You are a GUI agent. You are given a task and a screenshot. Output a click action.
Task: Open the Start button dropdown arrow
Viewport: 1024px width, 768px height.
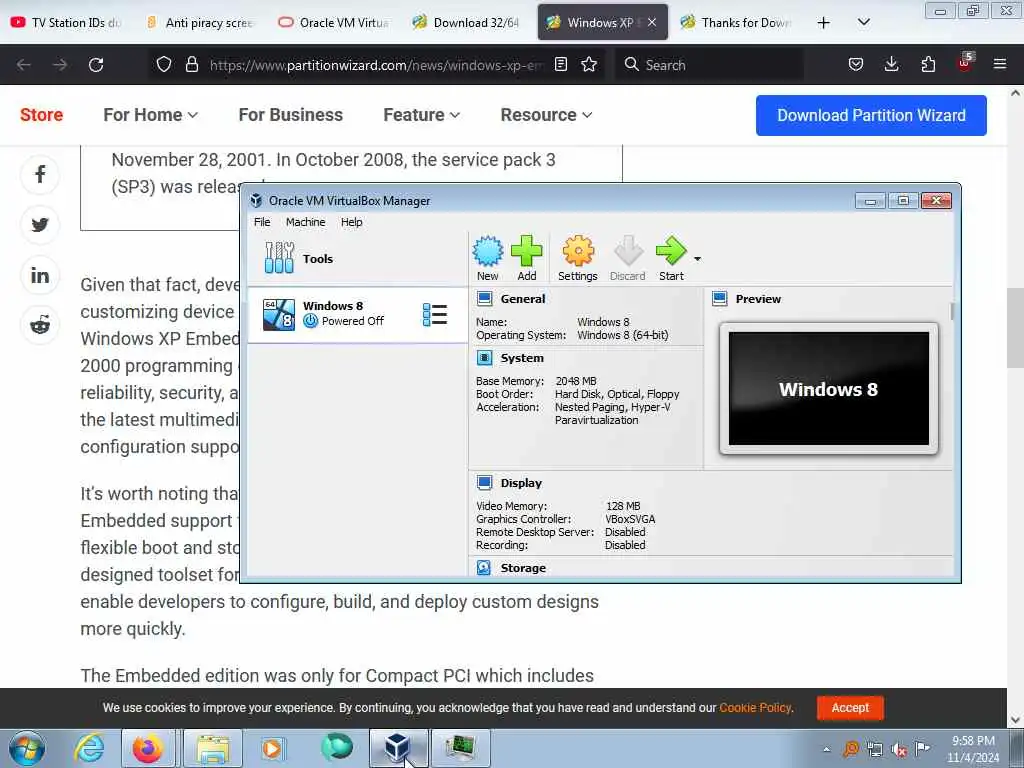pos(697,259)
